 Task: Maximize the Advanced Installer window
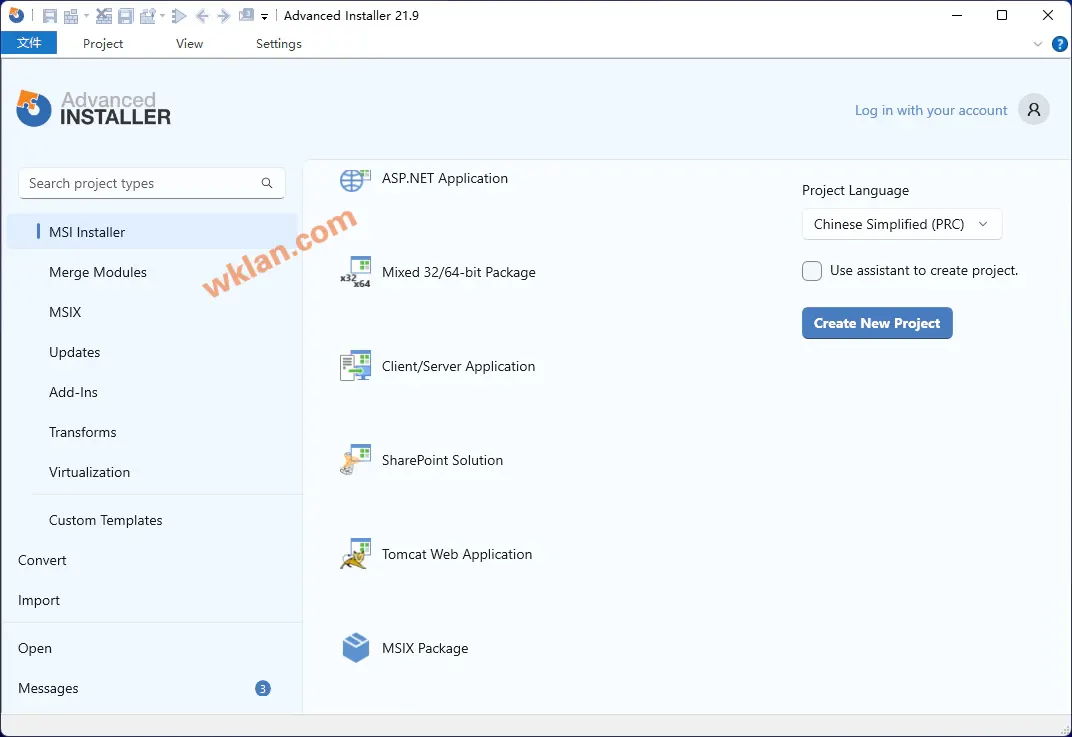(x=1002, y=15)
